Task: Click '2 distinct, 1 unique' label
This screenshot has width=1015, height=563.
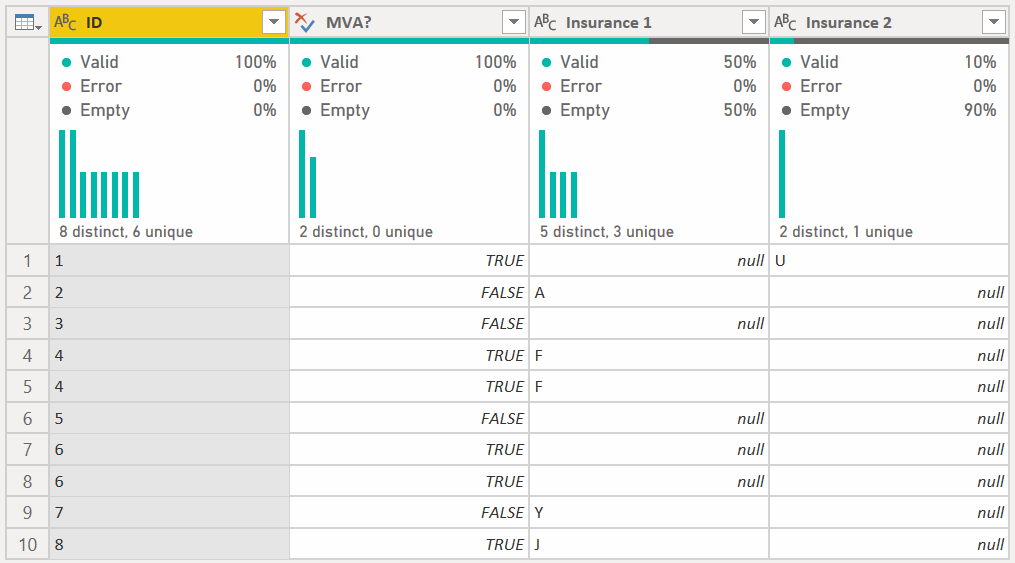Action: pyautogui.click(x=846, y=232)
